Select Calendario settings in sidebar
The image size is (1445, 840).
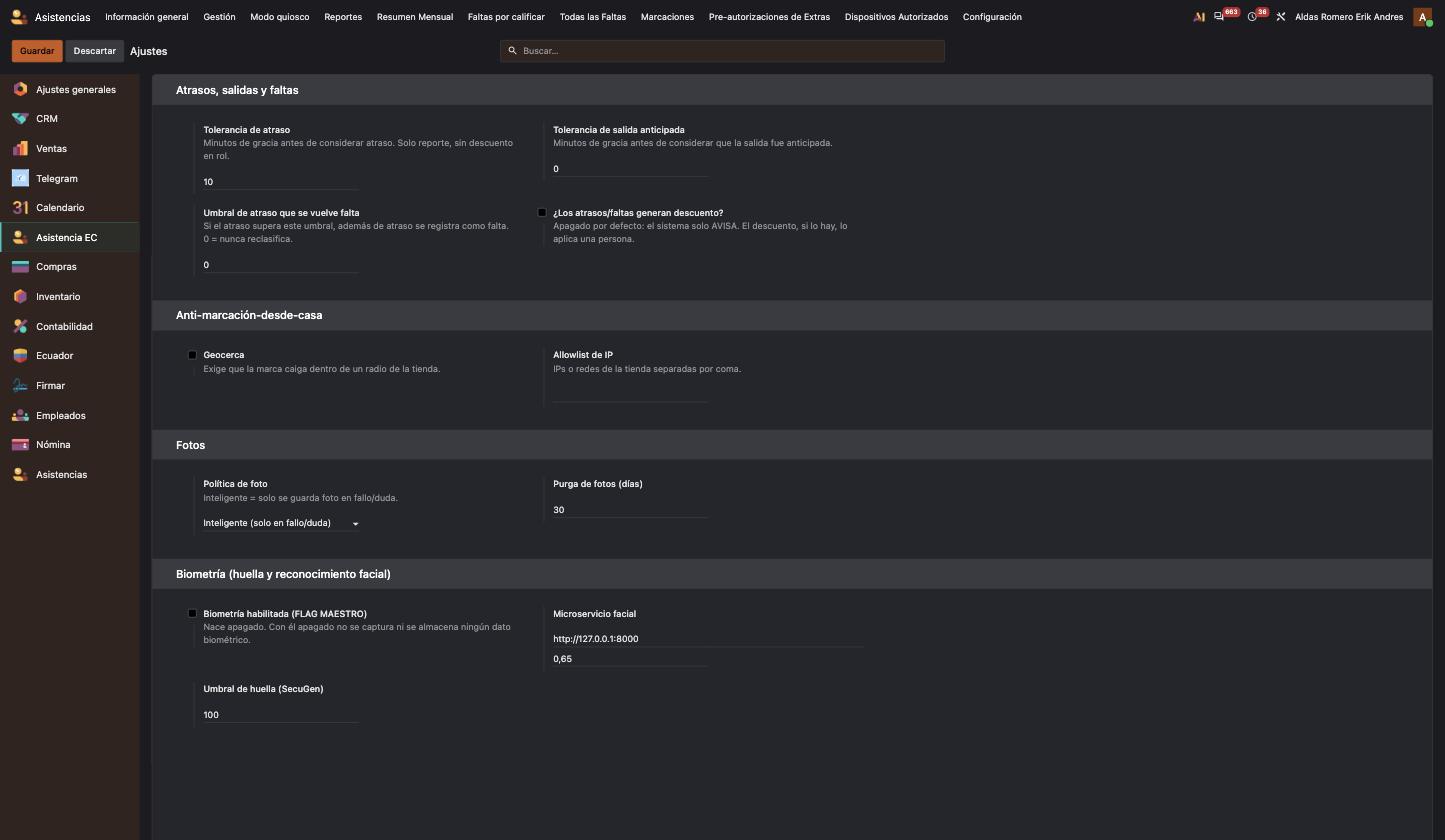click(x=69, y=208)
